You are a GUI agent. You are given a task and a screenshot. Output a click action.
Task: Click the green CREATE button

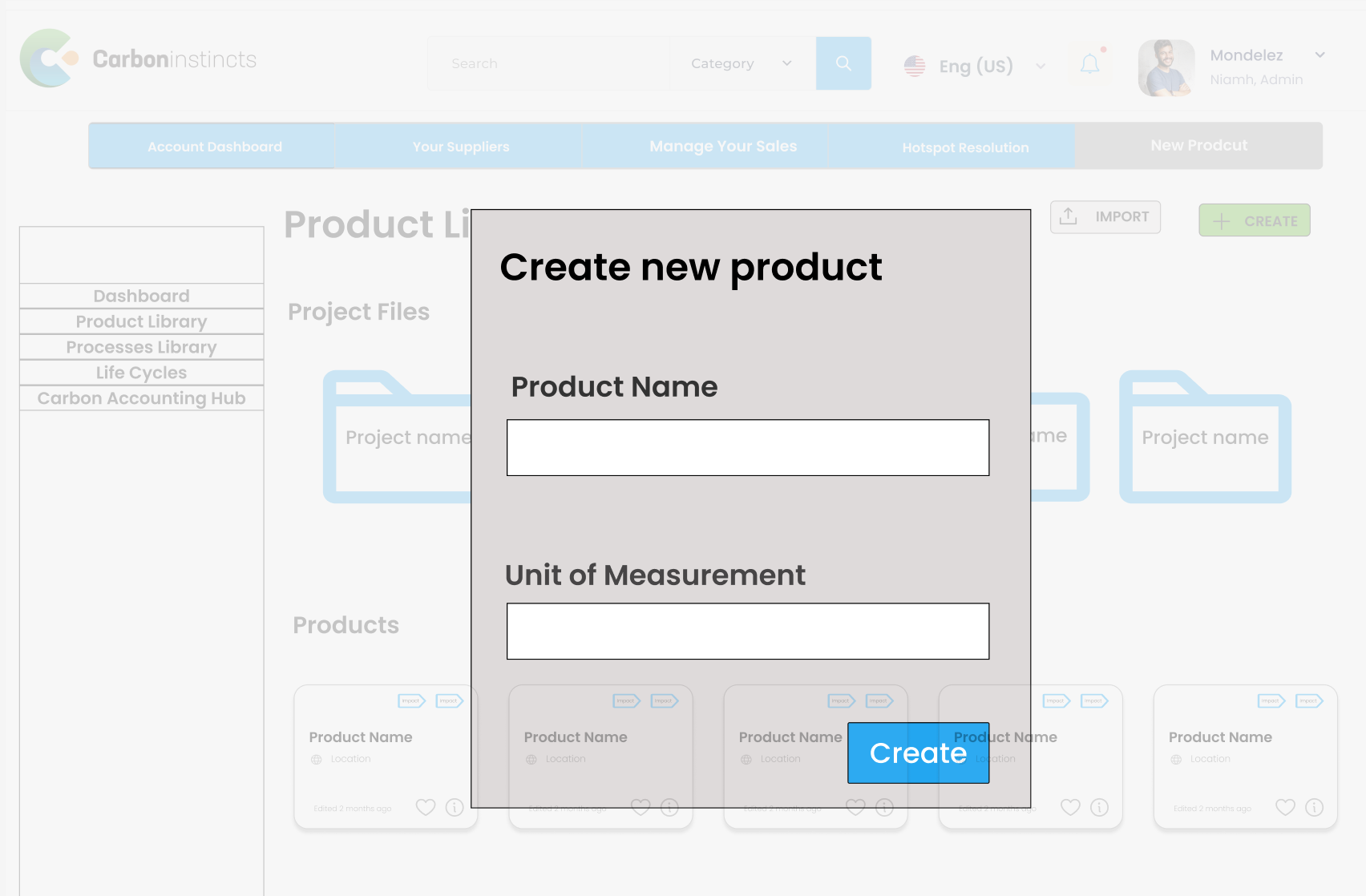coord(1255,220)
